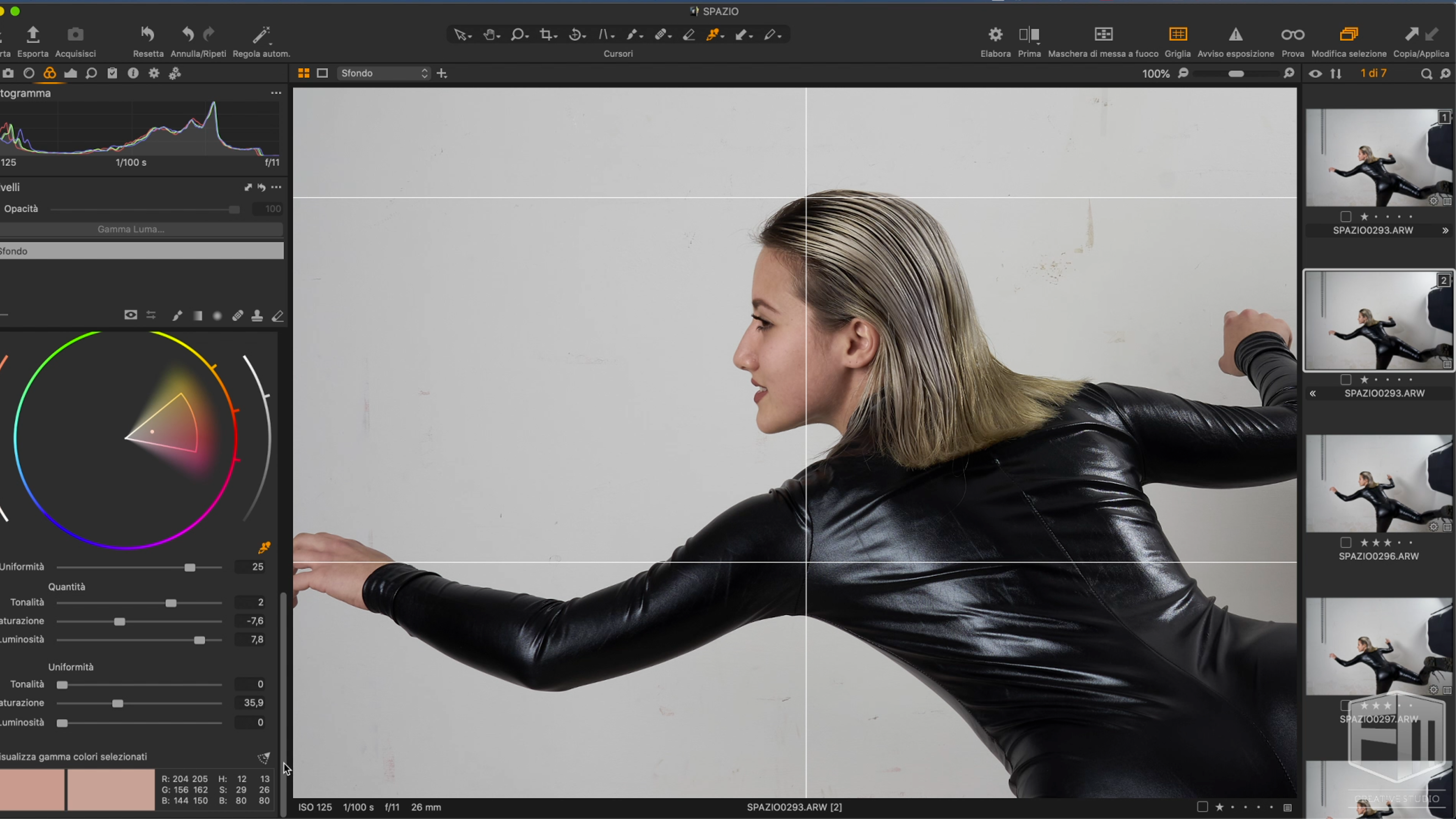Open the Exposure tool tab
Viewport: 1456px width, 819px height.
click(x=71, y=74)
